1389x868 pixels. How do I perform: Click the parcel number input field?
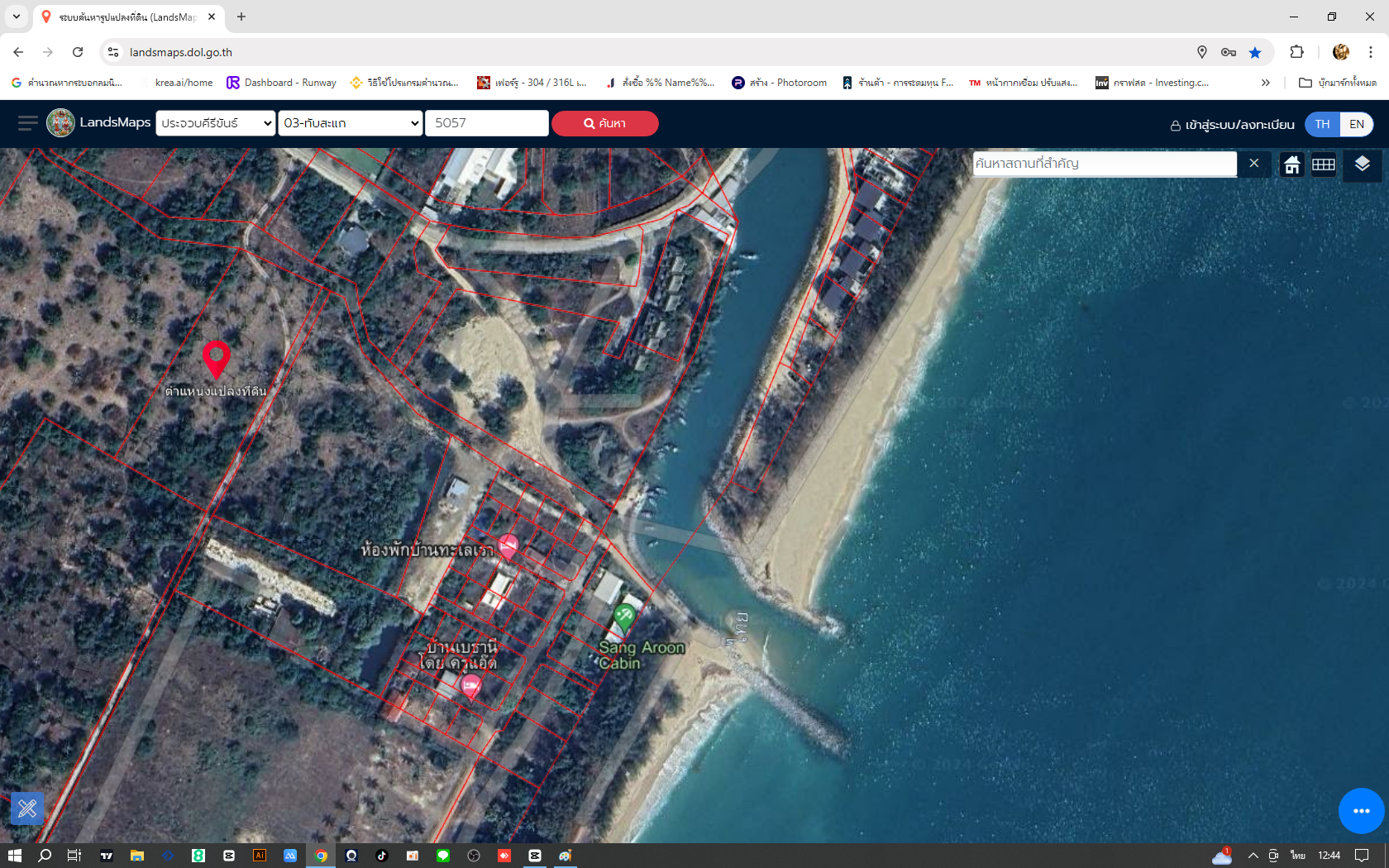[x=486, y=123]
